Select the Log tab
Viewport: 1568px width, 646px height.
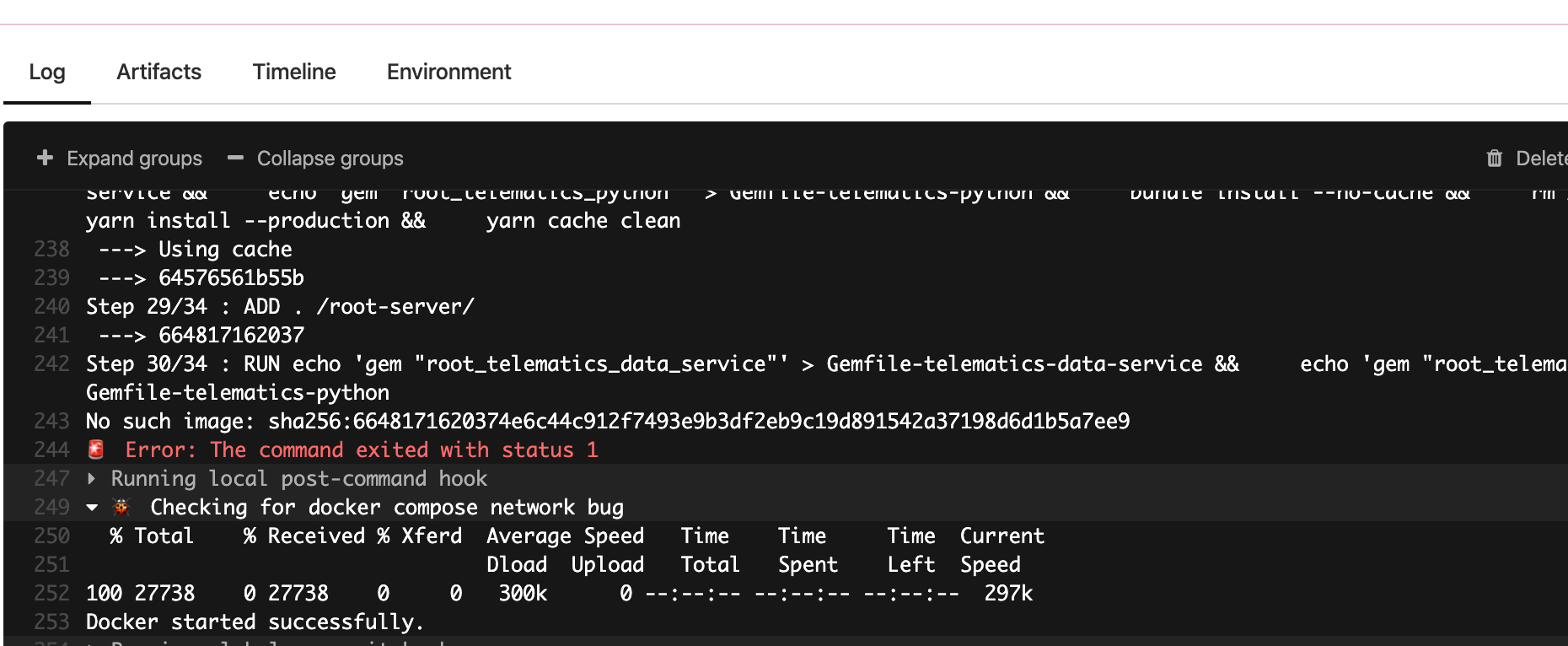[47, 72]
